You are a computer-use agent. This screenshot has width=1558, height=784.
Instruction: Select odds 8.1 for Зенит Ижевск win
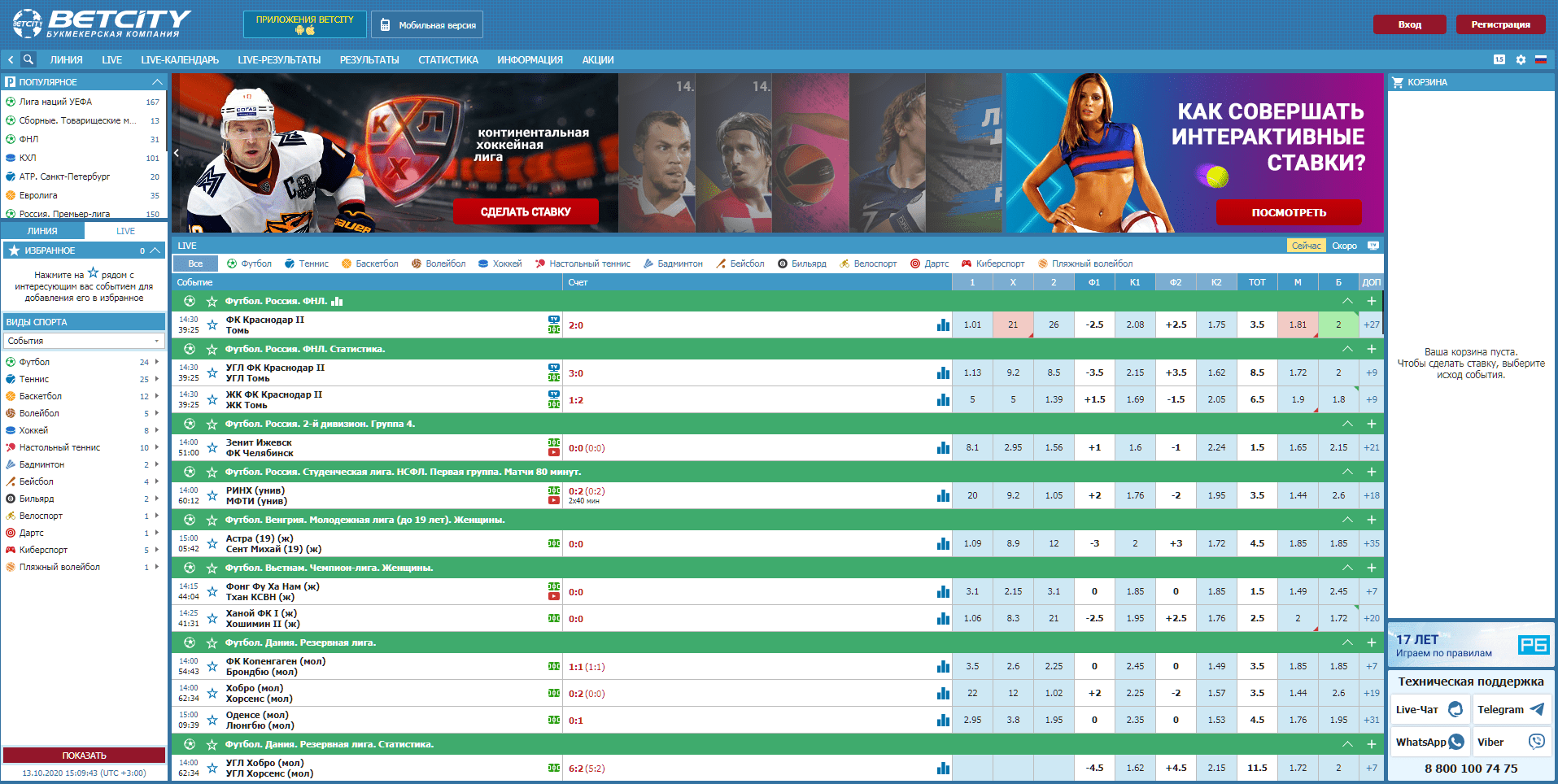pyautogui.click(x=972, y=447)
